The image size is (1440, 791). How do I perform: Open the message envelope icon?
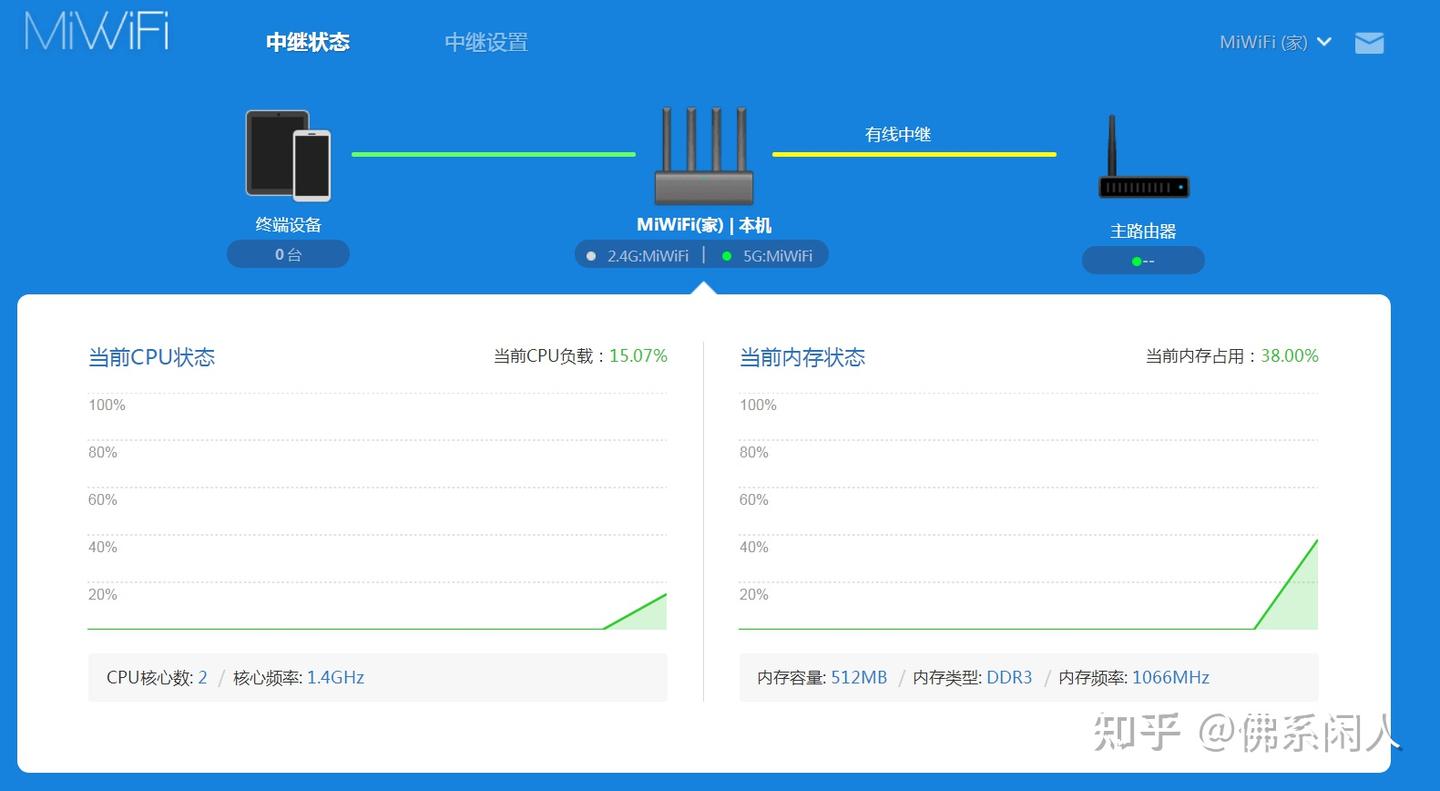pyautogui.click(x=1369, y=42)
